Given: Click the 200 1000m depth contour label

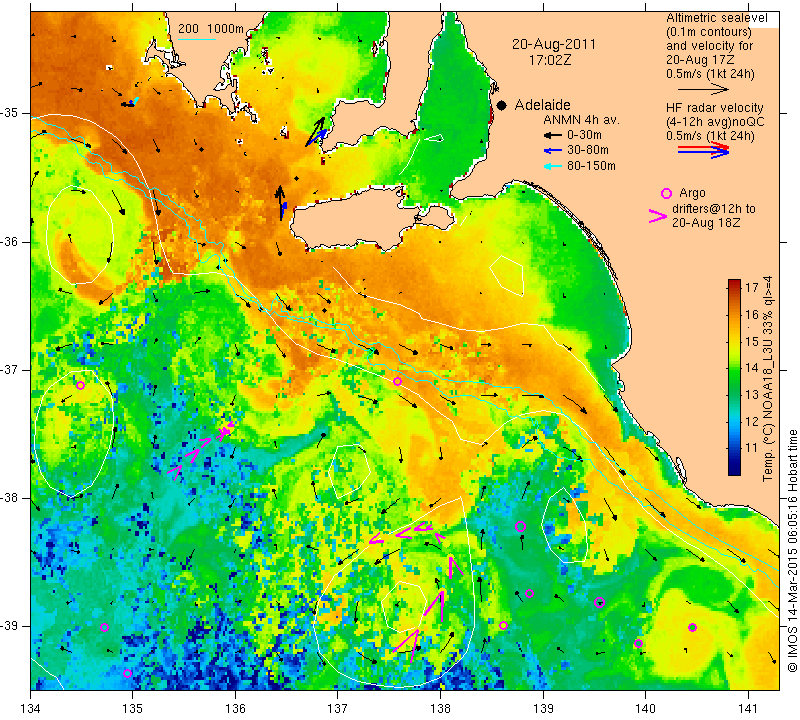Looking at the screenshot, I should 211,29.
